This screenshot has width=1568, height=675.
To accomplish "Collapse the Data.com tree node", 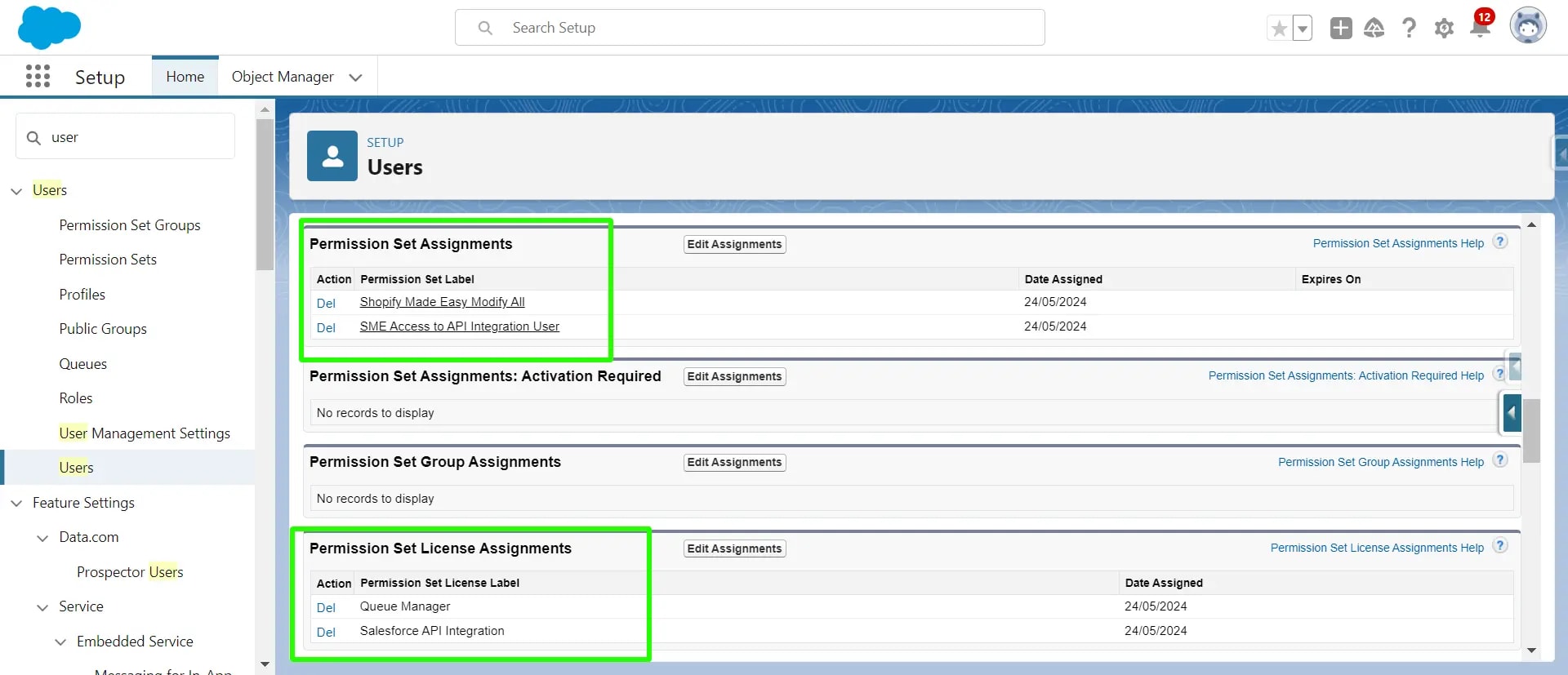I will [x=42, y=538].
